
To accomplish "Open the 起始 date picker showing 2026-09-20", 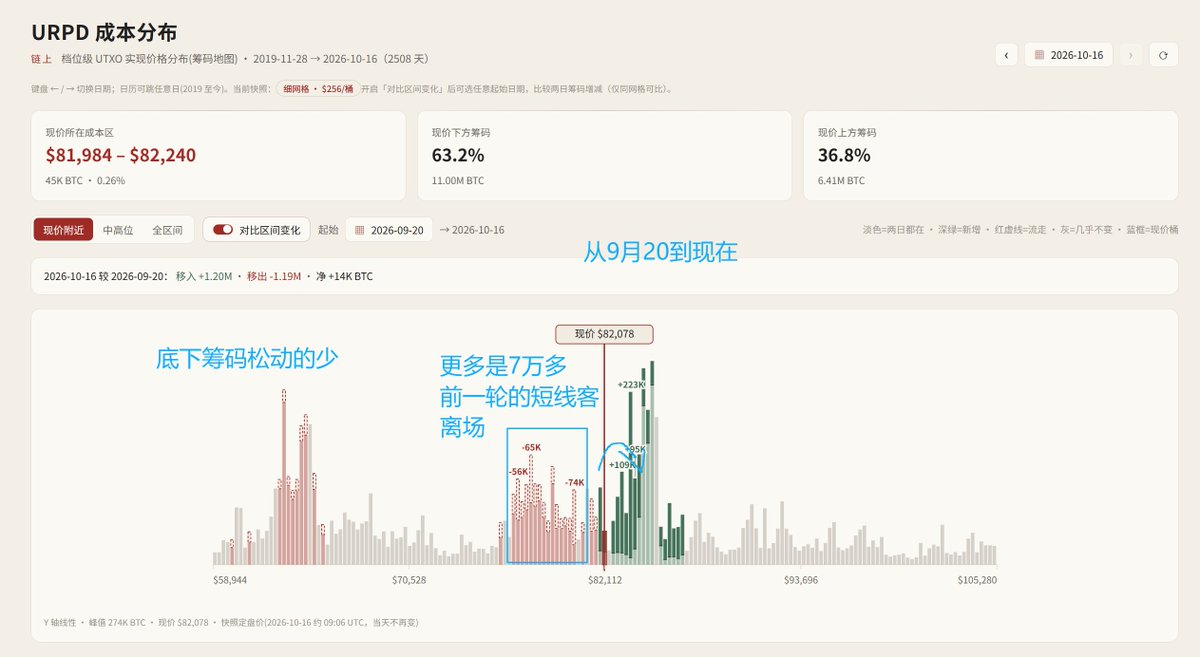I will coord(389,230).
